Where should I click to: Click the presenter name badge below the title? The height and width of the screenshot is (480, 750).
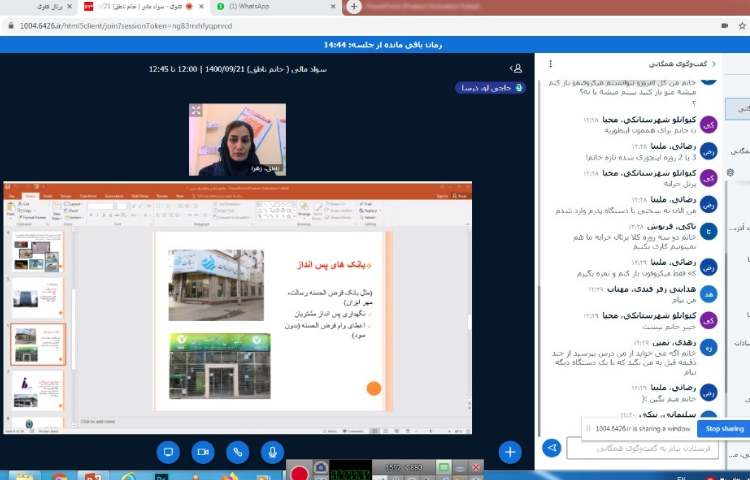coord(490,88)
